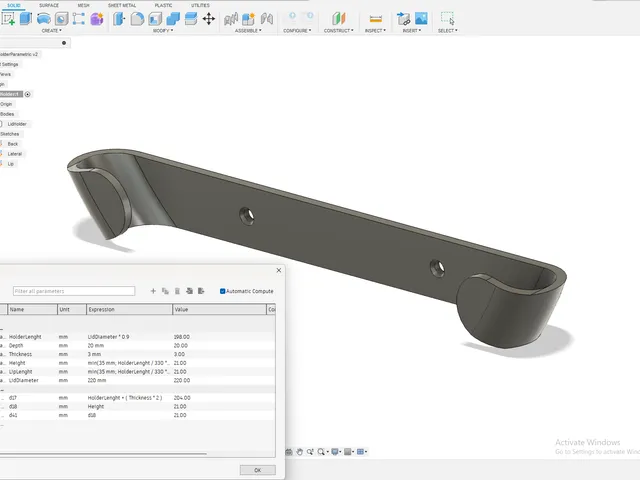Click OK in the parameters dialog
Viewport: 640px width, 480px height.
pyautogui.click(x=258, y=470)
